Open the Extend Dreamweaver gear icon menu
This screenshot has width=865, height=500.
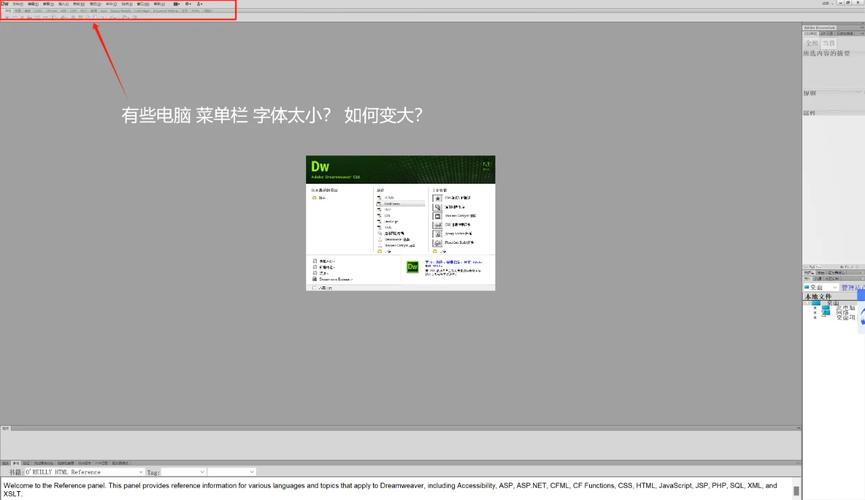tap(188, 4)
